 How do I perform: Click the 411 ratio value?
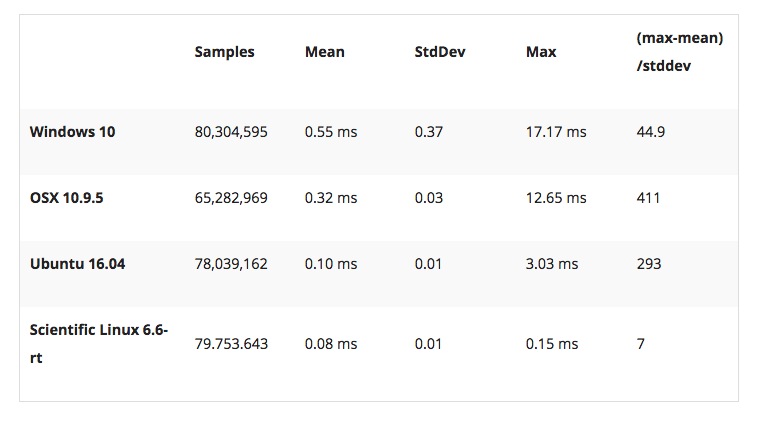click(x=648, y=198)
